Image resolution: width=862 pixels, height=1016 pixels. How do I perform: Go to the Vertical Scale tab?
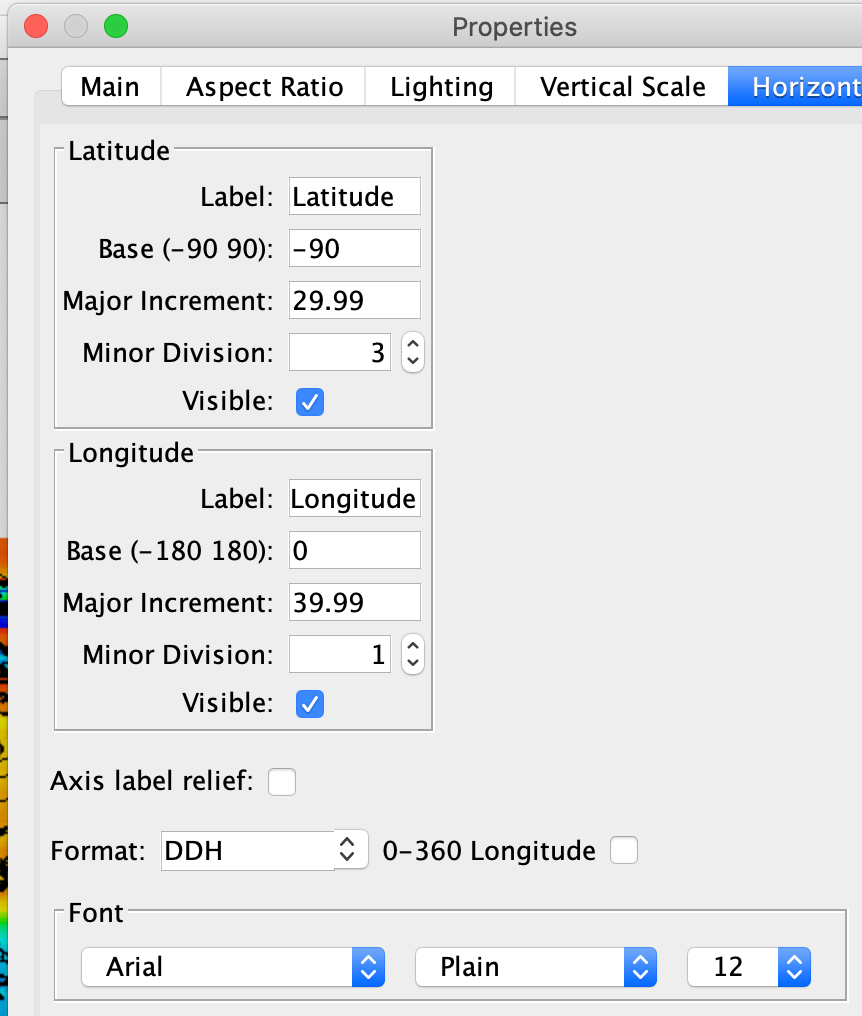[622, 87]
